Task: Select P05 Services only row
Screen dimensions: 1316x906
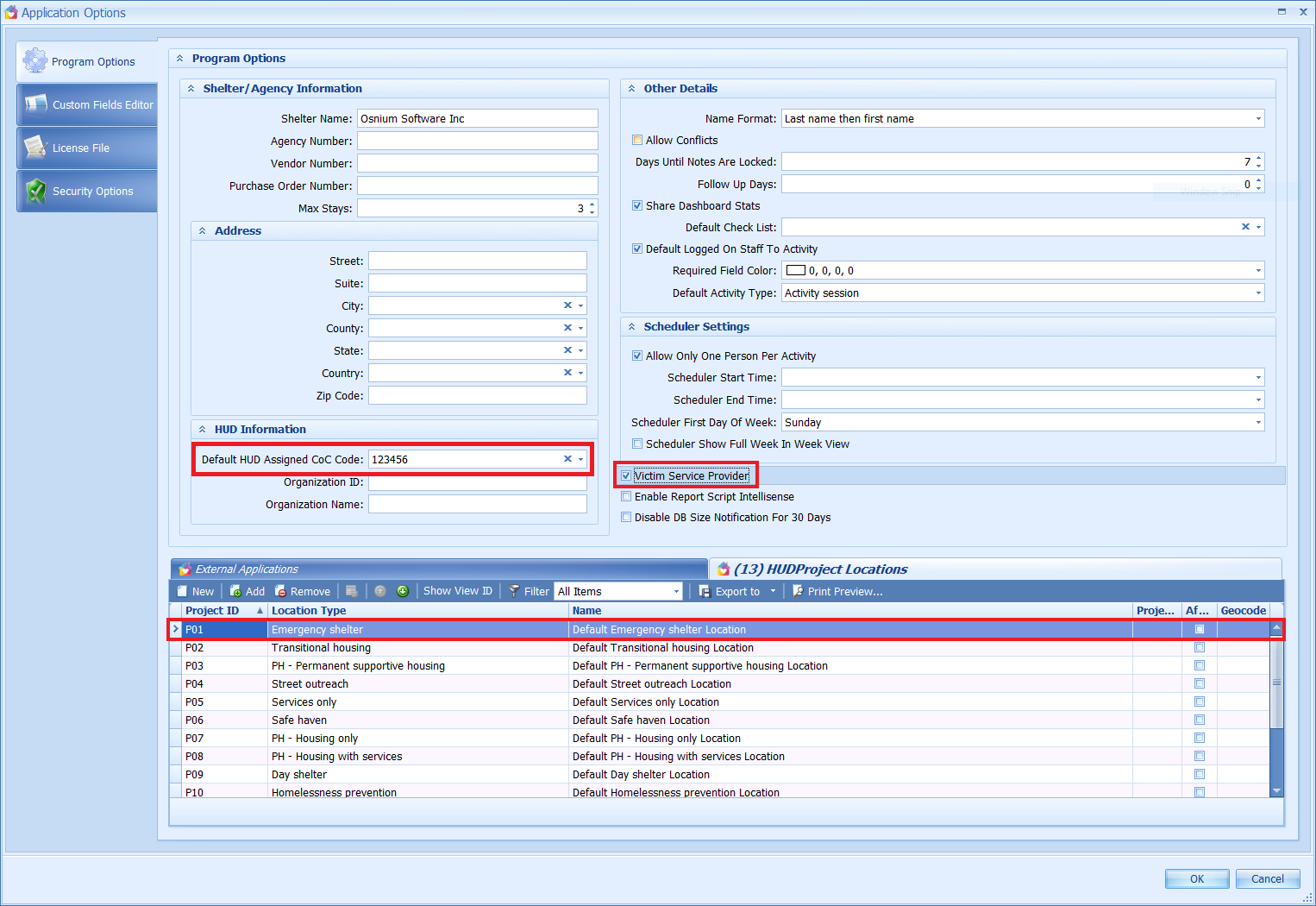Action: pyautogui.click(x=720, y=702)
